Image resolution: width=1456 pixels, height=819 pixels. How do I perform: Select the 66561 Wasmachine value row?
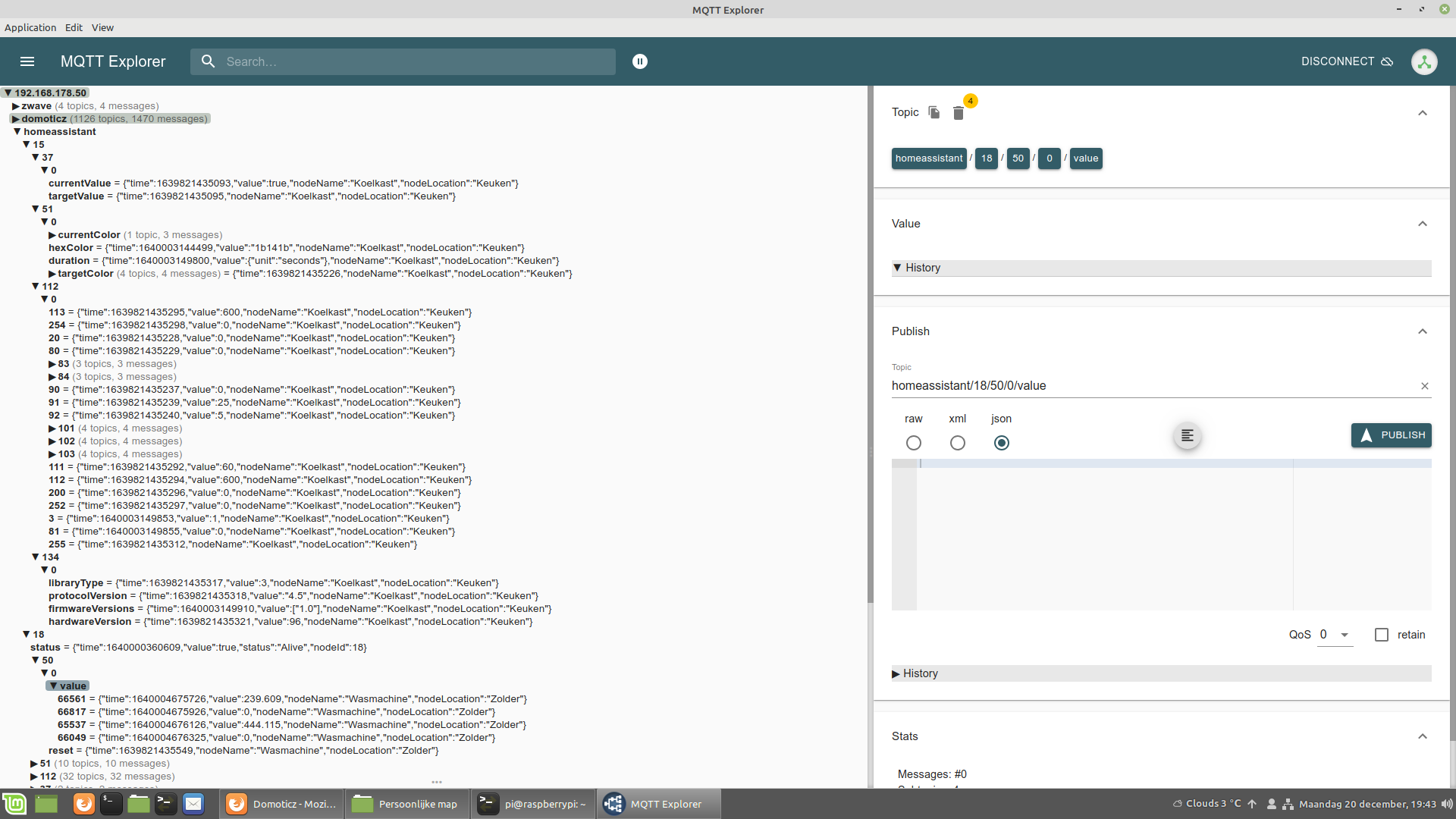click(292, 699)
